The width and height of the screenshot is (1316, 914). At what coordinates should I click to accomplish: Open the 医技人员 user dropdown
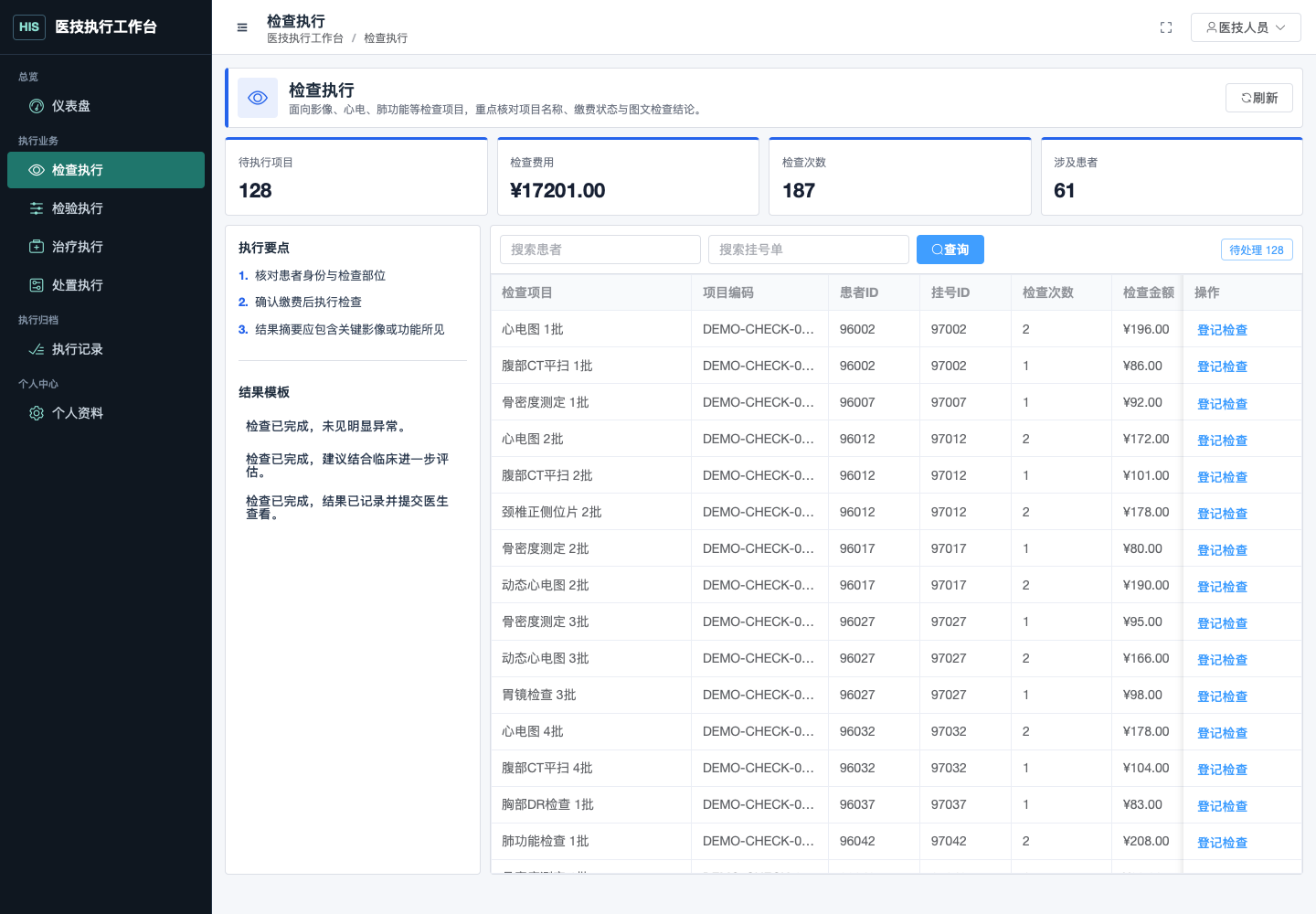coord(1246,27)
